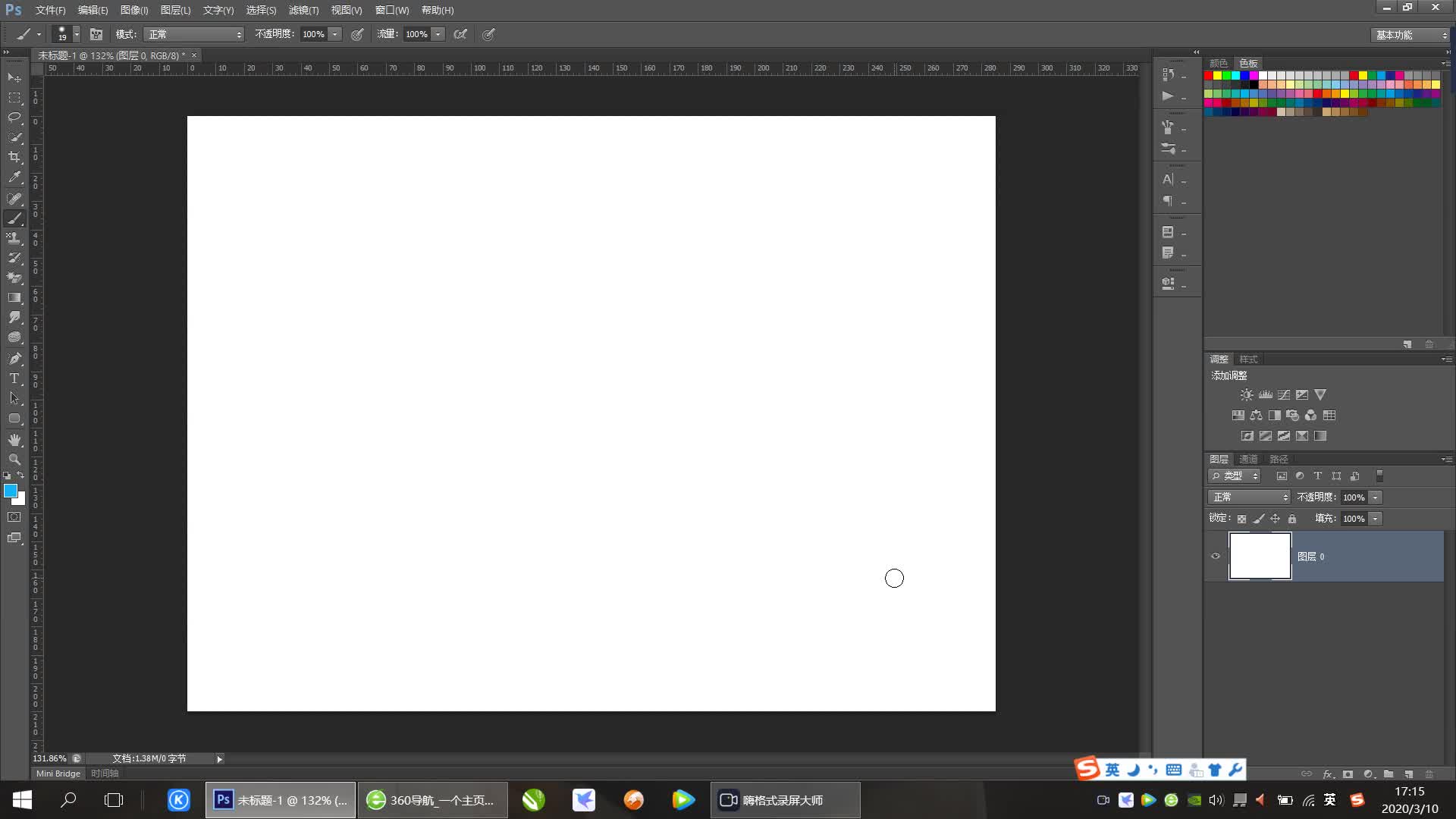Screen dimensions: 1456x819
Task: Select the Pen tool
Action: click(x=14, y=358)
